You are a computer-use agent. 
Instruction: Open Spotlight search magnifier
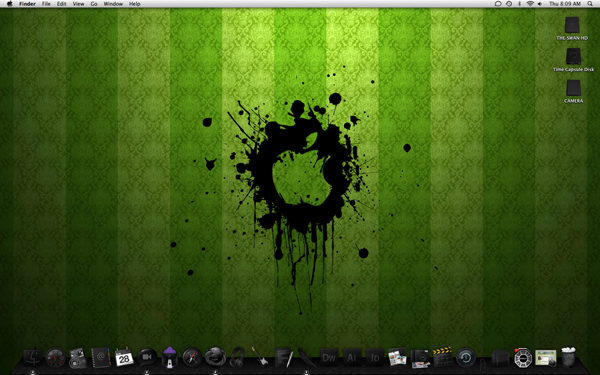[x=590, y=4]
